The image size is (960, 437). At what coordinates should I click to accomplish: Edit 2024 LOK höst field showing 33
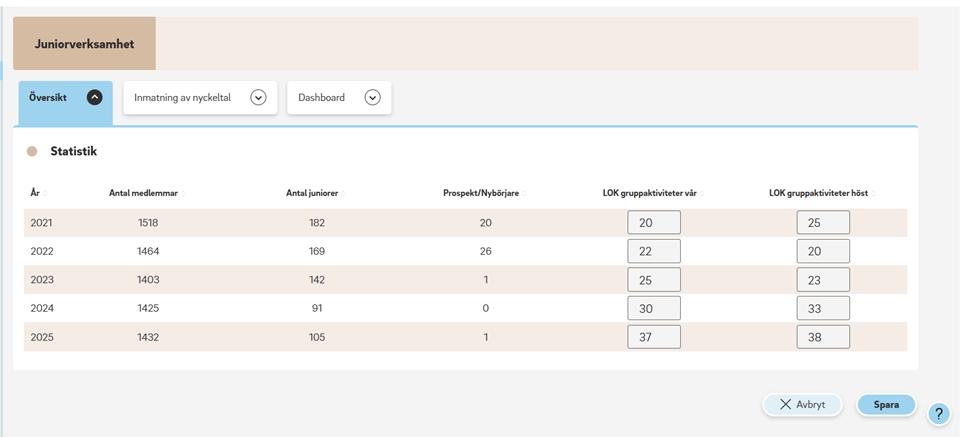point(823,309)
